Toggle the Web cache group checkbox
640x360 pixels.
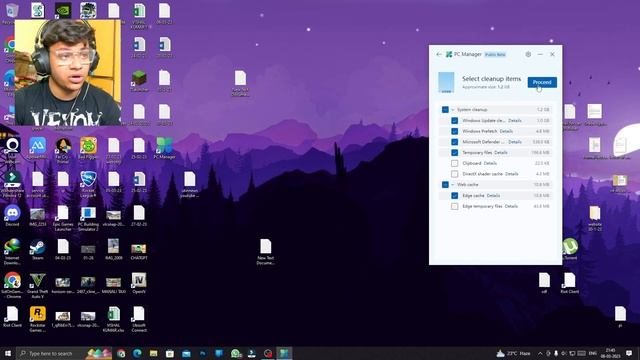point(445,184)
